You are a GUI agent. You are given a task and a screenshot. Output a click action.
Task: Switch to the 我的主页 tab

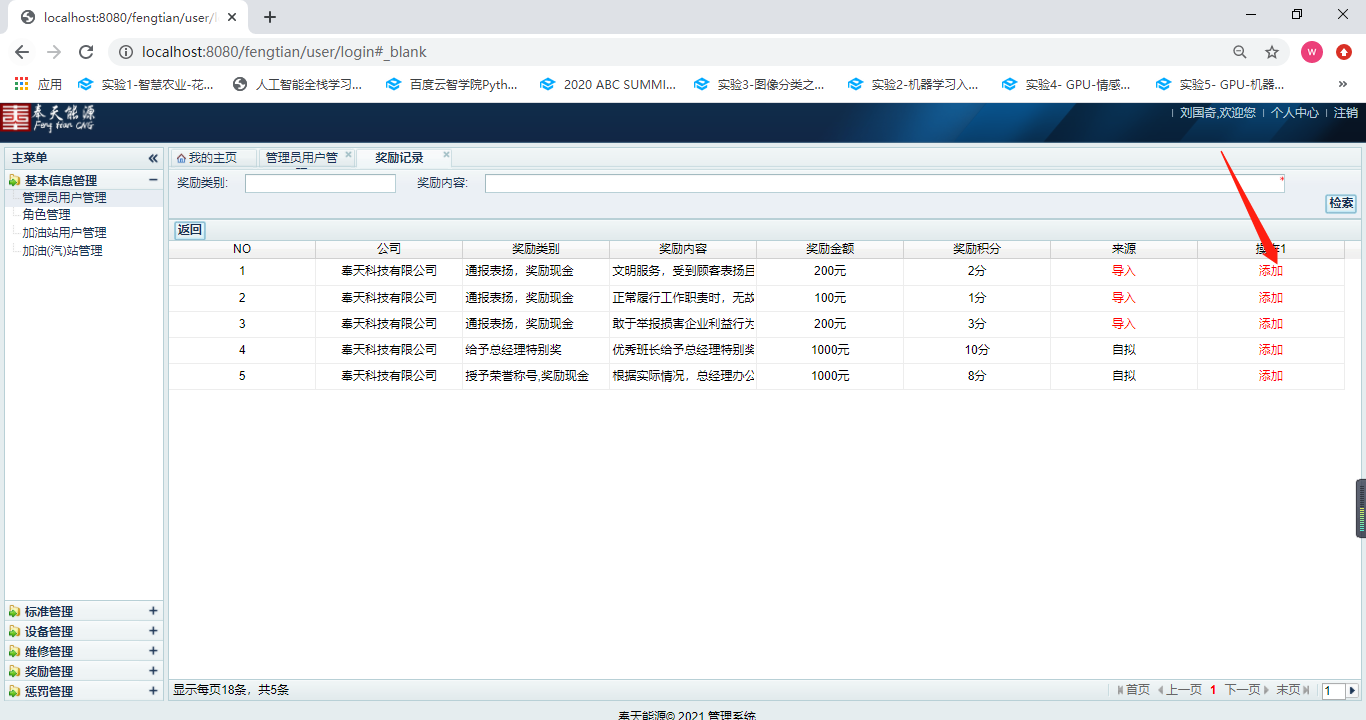[207, 158]
